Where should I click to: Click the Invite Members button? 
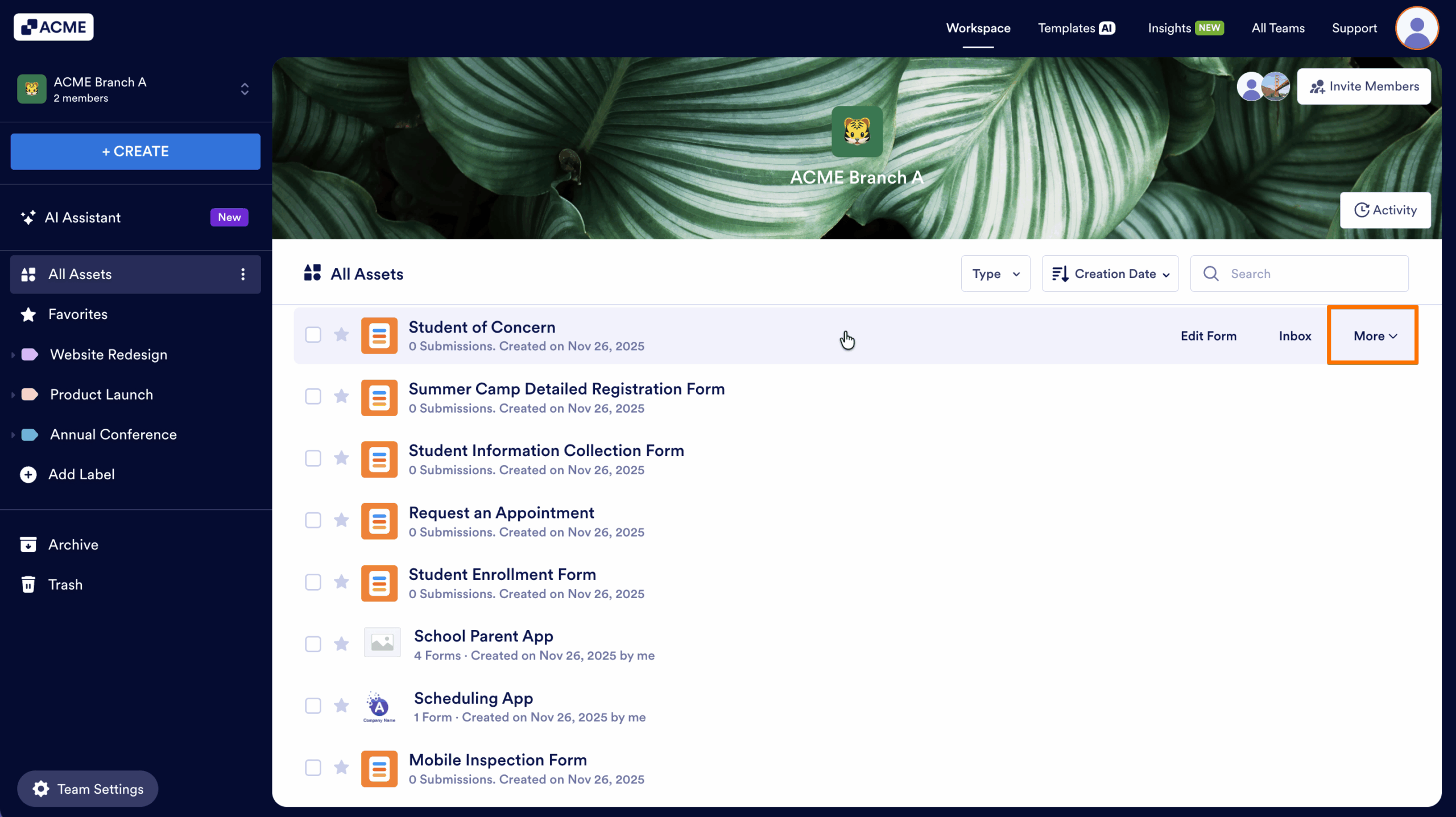1364,86
